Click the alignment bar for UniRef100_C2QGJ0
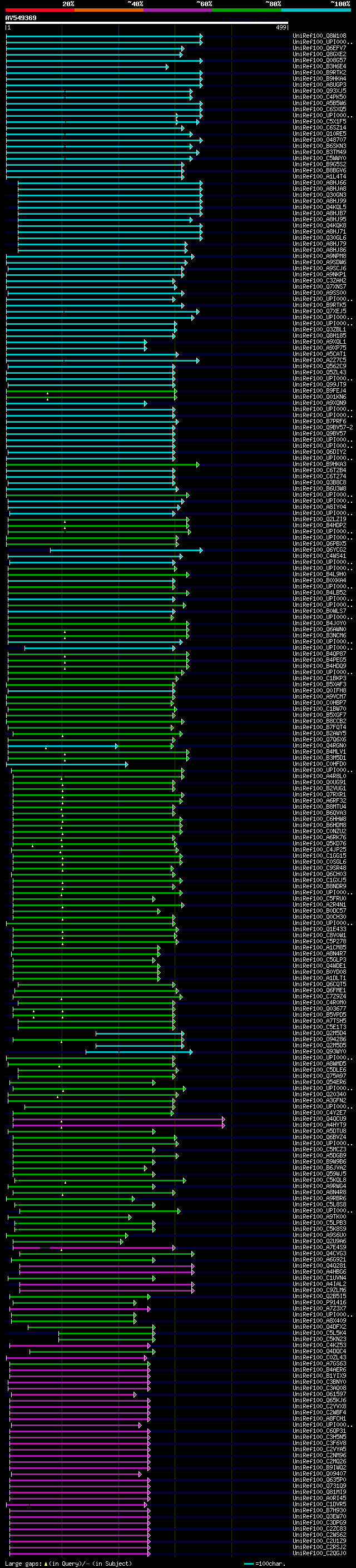Image resolution: width=356 pixels, height=1568 pixels. 80,1554
